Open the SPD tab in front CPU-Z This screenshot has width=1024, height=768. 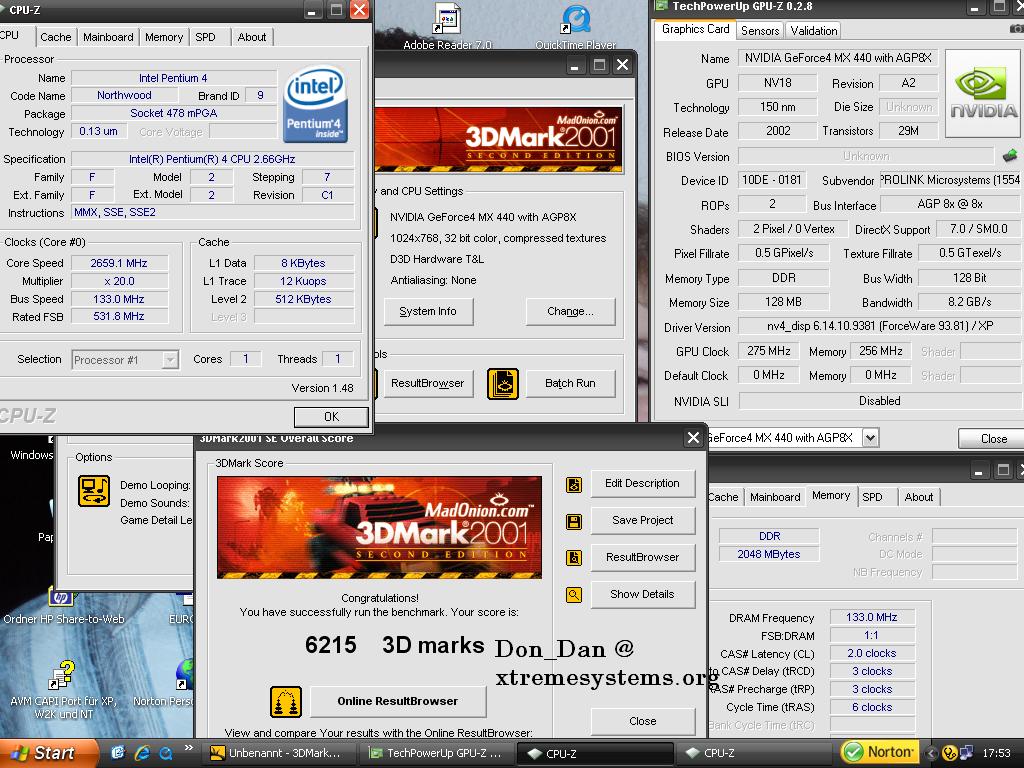(205, 37)
